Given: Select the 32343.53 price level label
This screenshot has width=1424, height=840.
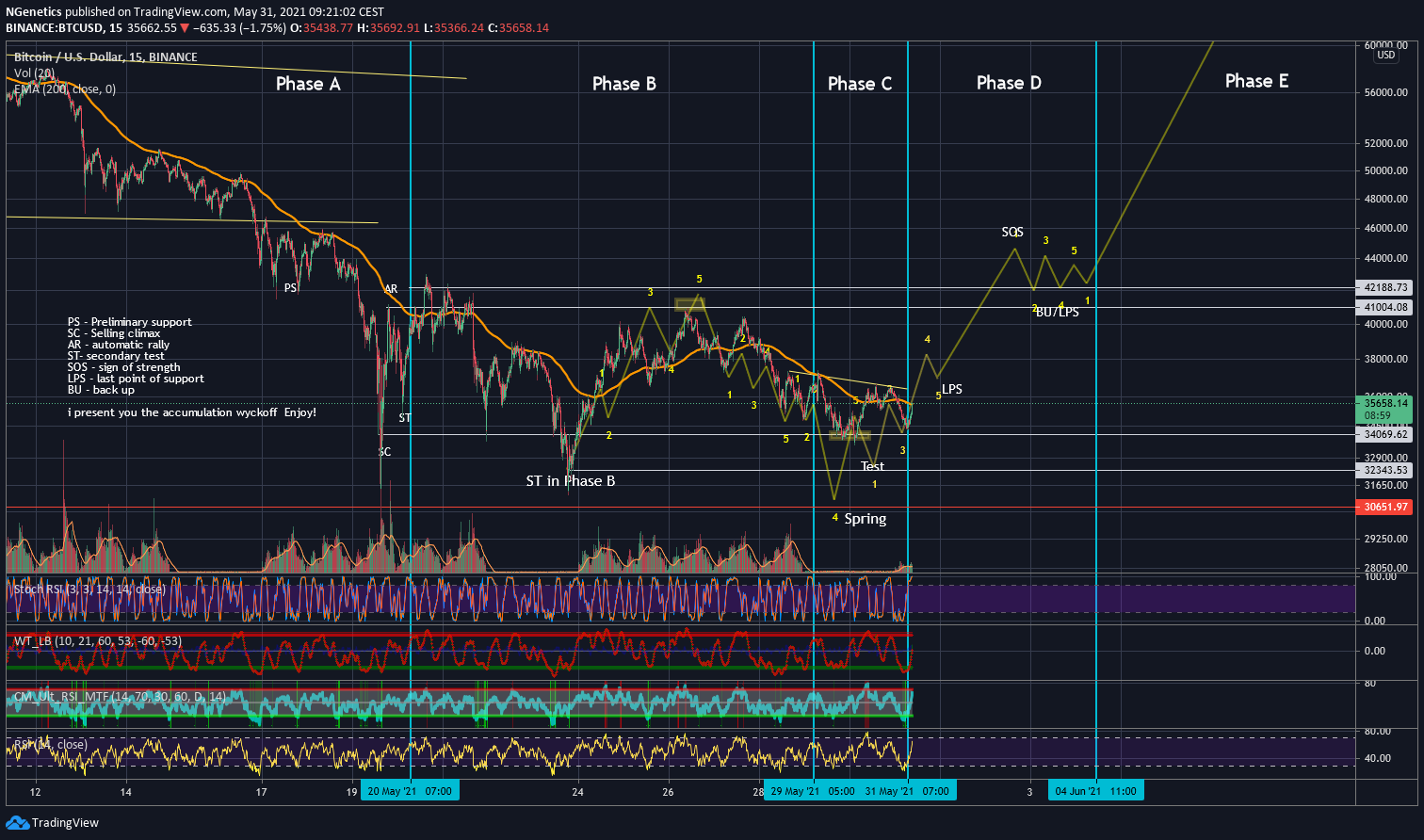Looking at the screenshot, I should click(x=1385, y=470).
